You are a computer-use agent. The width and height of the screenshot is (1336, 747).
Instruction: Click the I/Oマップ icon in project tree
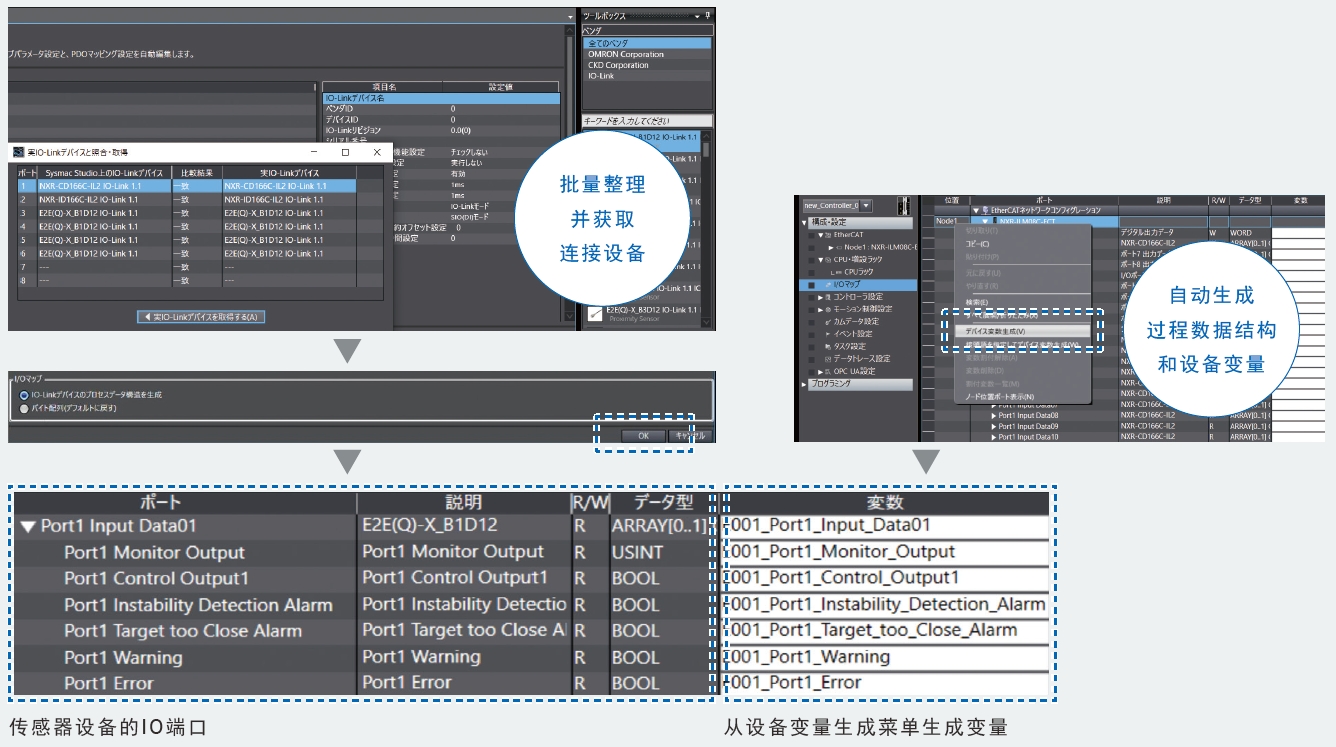click(x=827, y=285)
